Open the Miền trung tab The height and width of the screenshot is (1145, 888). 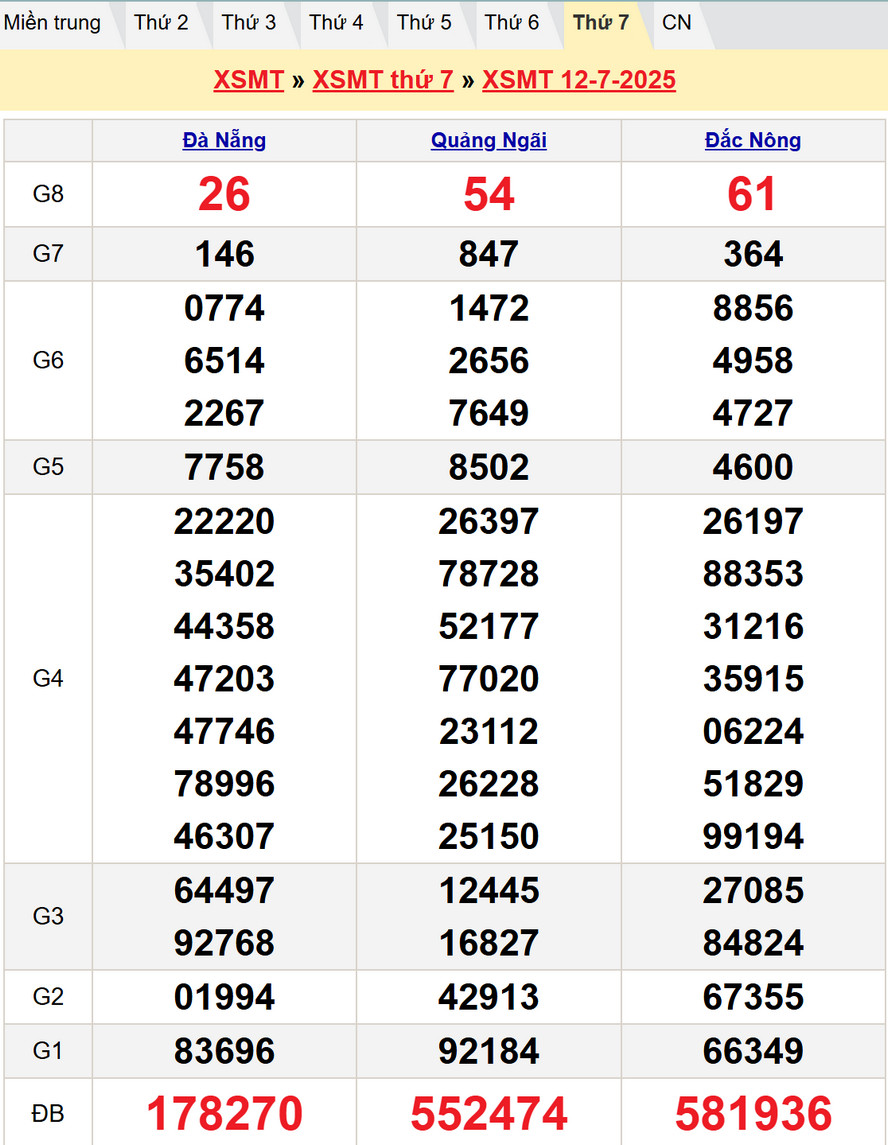tap(53, 23)
